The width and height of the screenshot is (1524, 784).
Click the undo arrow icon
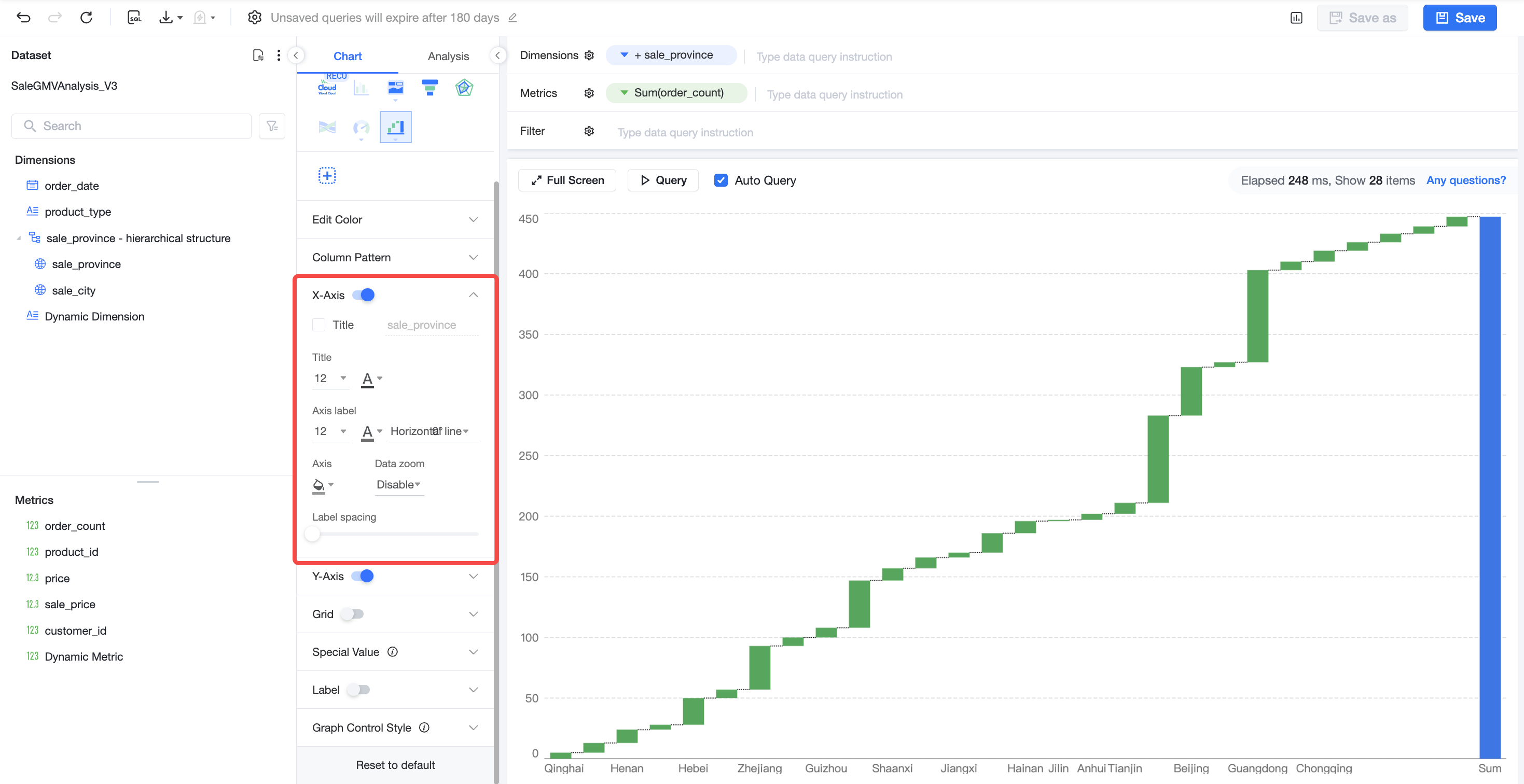(x=24, y=18)
